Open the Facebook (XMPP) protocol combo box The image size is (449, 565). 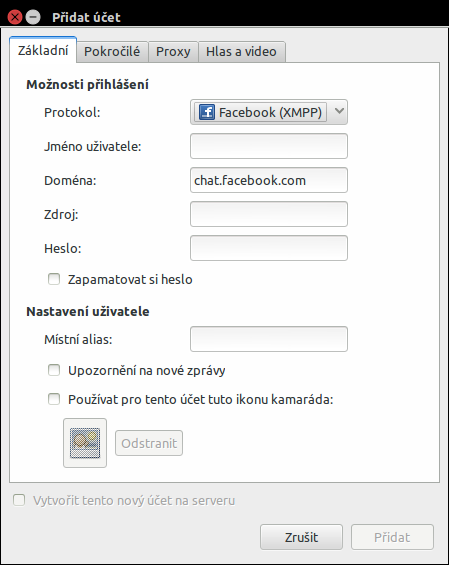(x=269, y=112)
